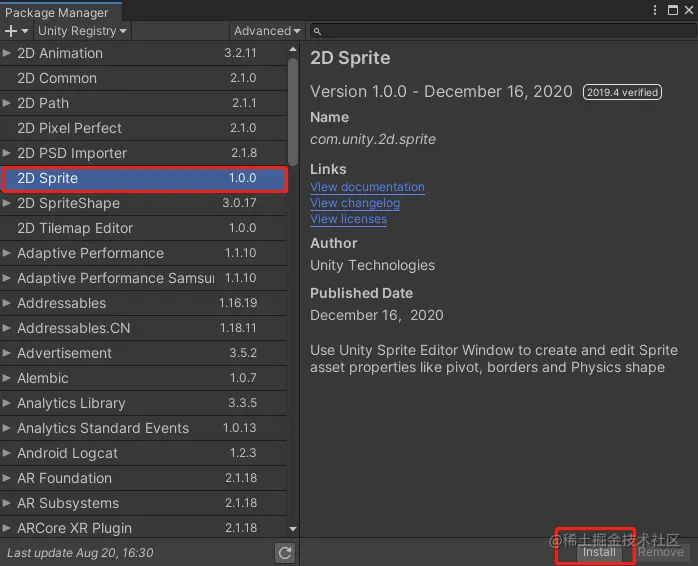Open the add package plus menu

point(16,31)
